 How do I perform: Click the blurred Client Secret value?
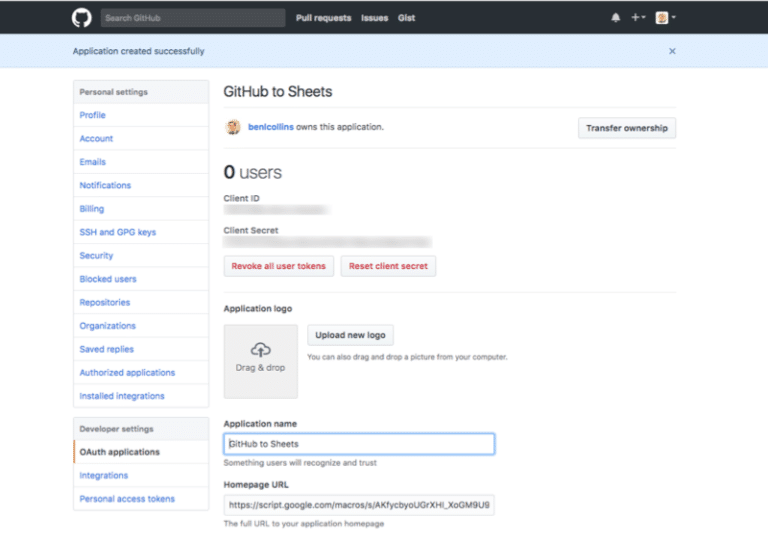coord(328,242)
